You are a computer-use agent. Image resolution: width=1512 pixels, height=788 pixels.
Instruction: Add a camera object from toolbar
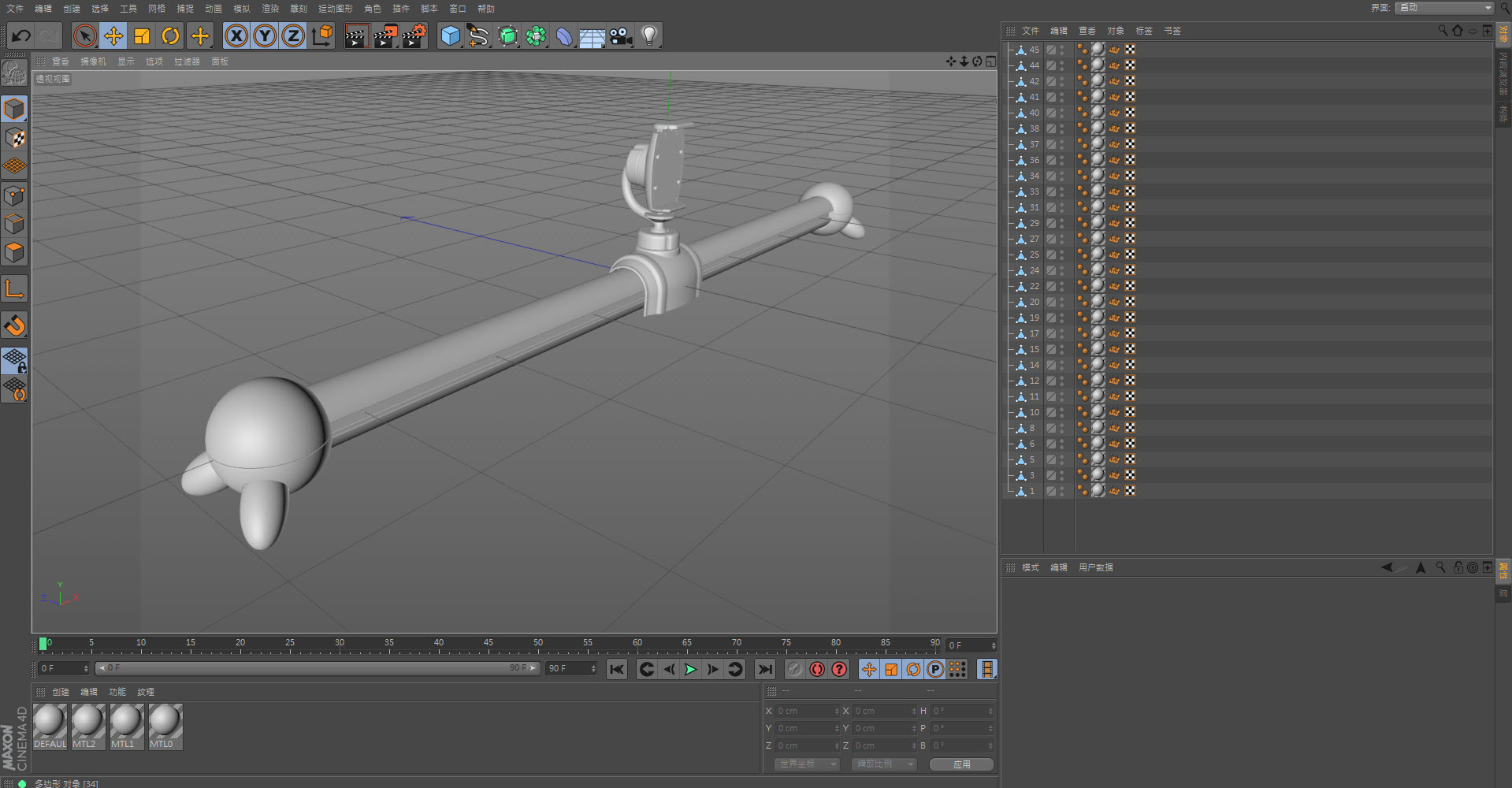pos(621,36)
